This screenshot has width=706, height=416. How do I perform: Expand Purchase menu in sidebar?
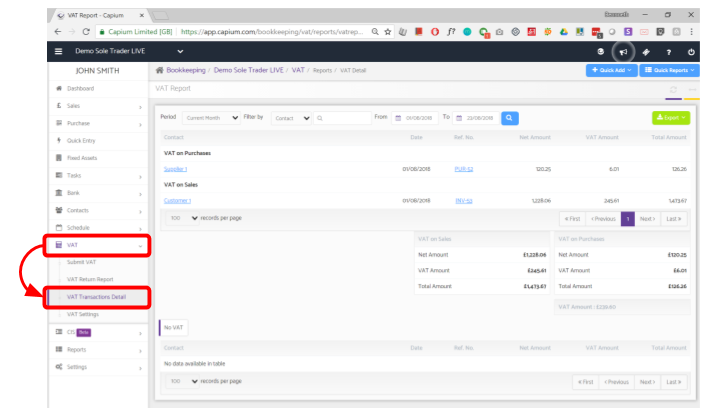(98, 123)
